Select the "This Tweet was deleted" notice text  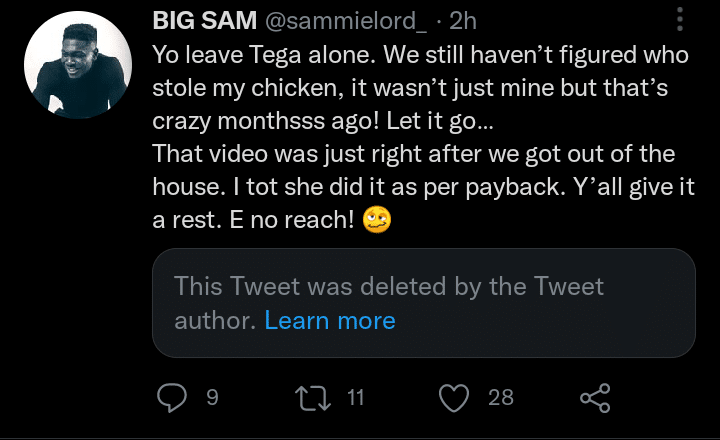click(x=389, y=287)
